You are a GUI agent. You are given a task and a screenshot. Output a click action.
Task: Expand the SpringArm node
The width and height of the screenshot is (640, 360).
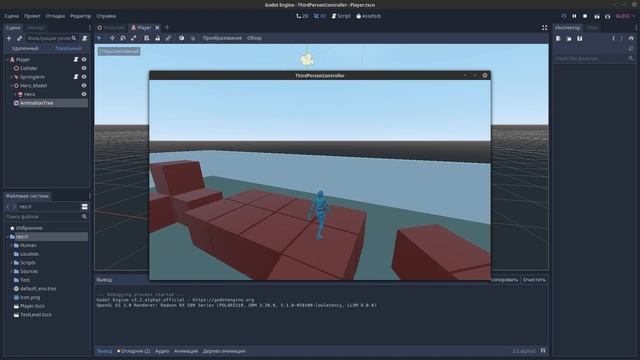click(x=11, y=77)
